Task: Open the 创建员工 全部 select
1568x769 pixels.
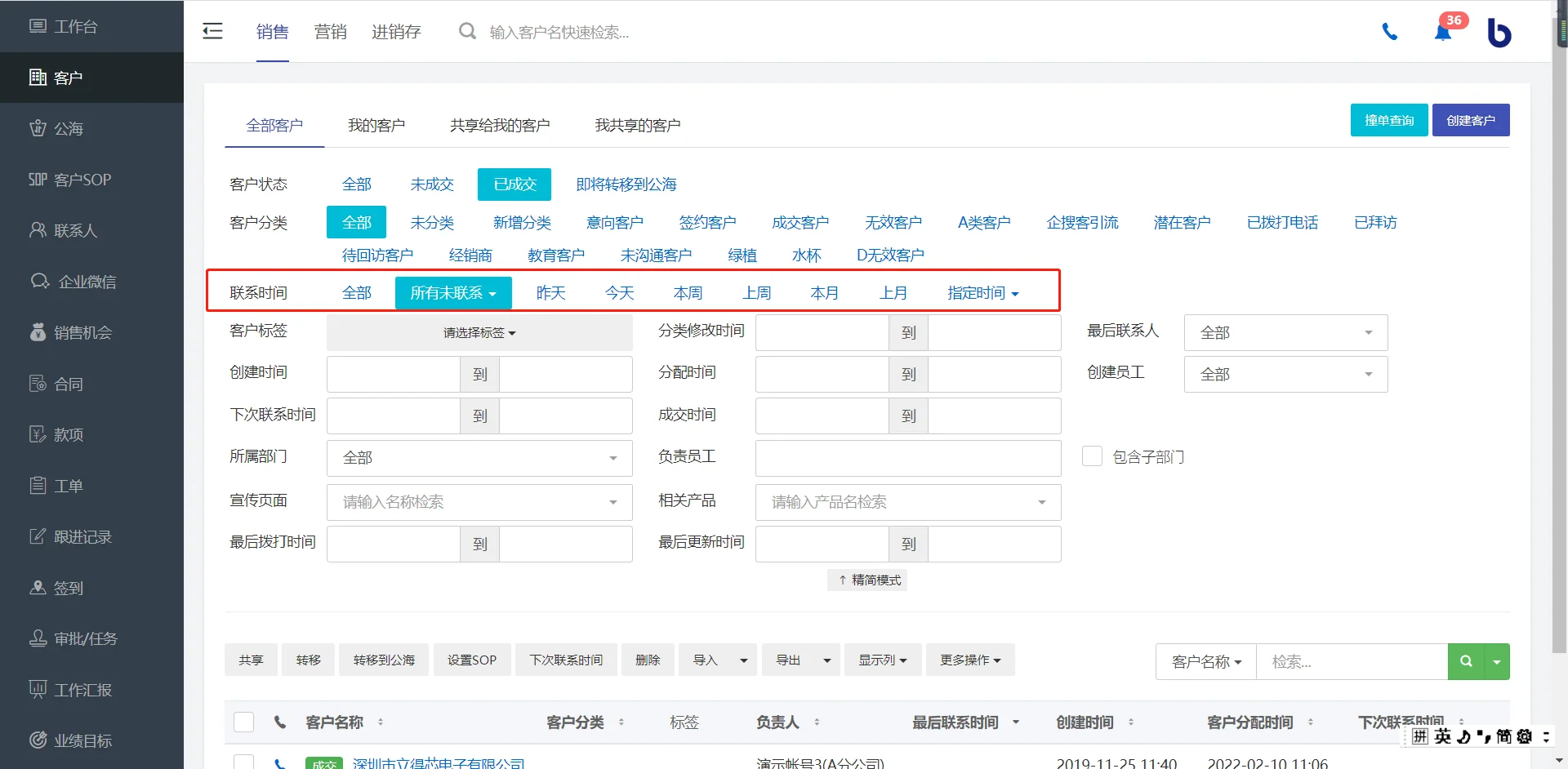Action: (1285, 374)
